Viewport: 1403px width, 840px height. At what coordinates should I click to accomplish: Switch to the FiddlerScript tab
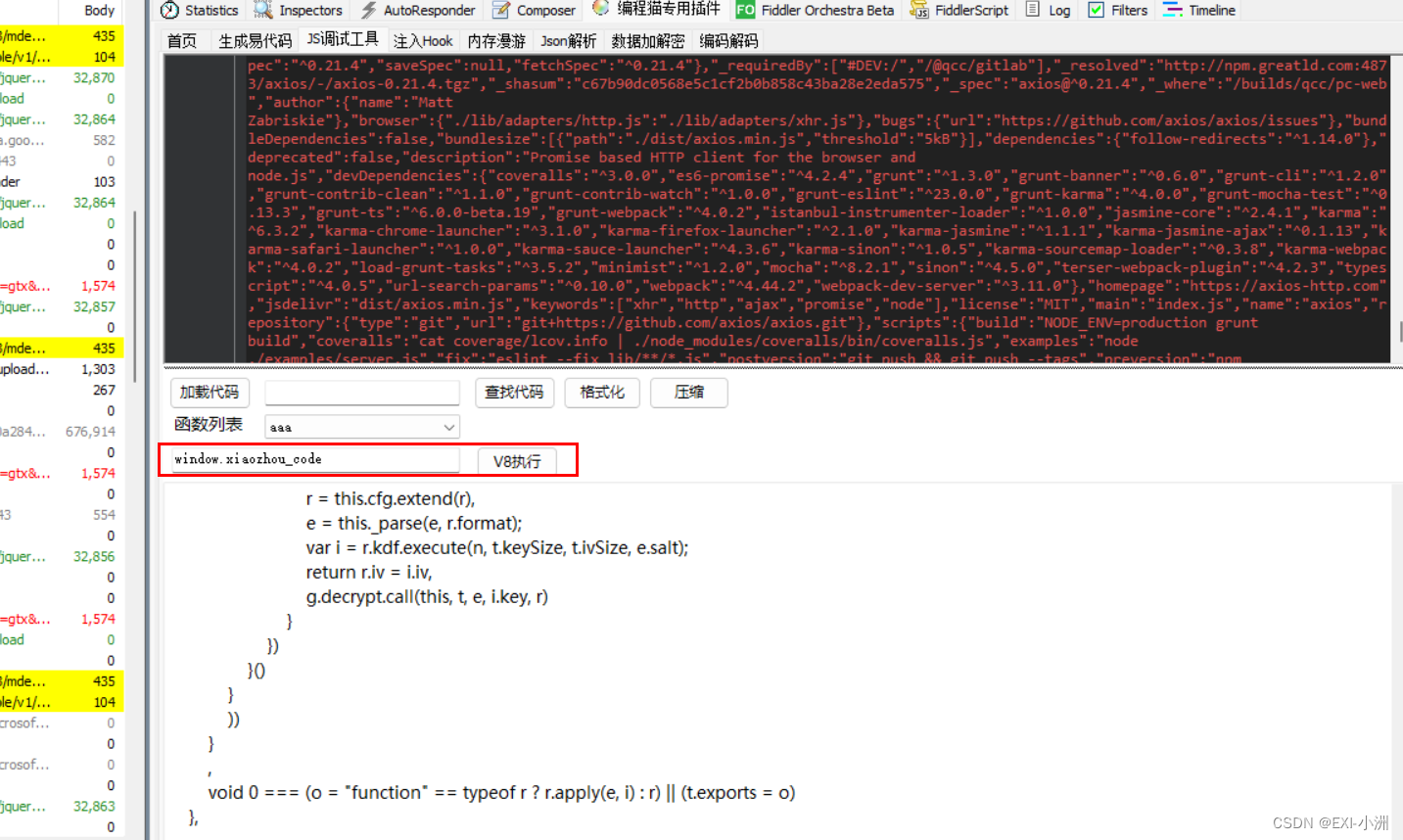tap(959, 10)
